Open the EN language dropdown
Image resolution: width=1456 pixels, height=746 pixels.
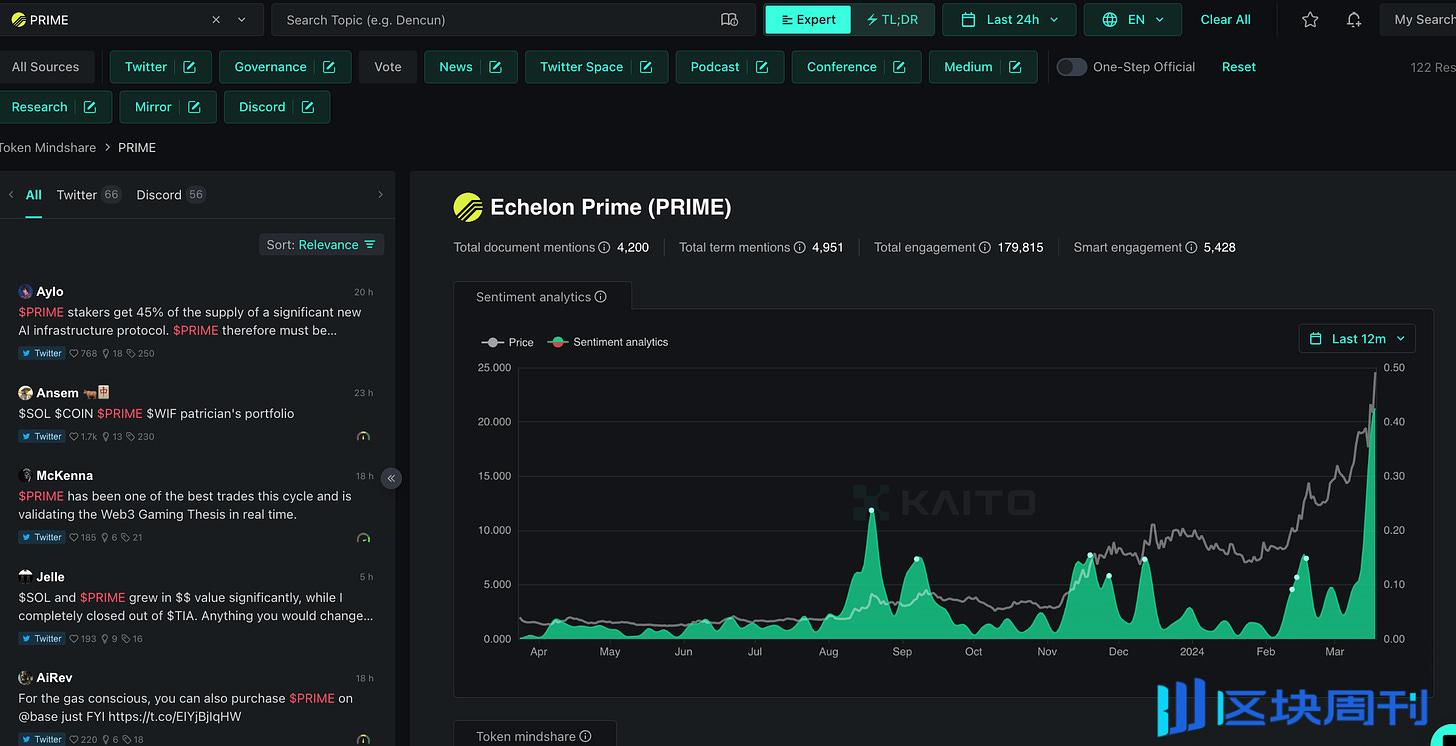[x=1132, y=19]
